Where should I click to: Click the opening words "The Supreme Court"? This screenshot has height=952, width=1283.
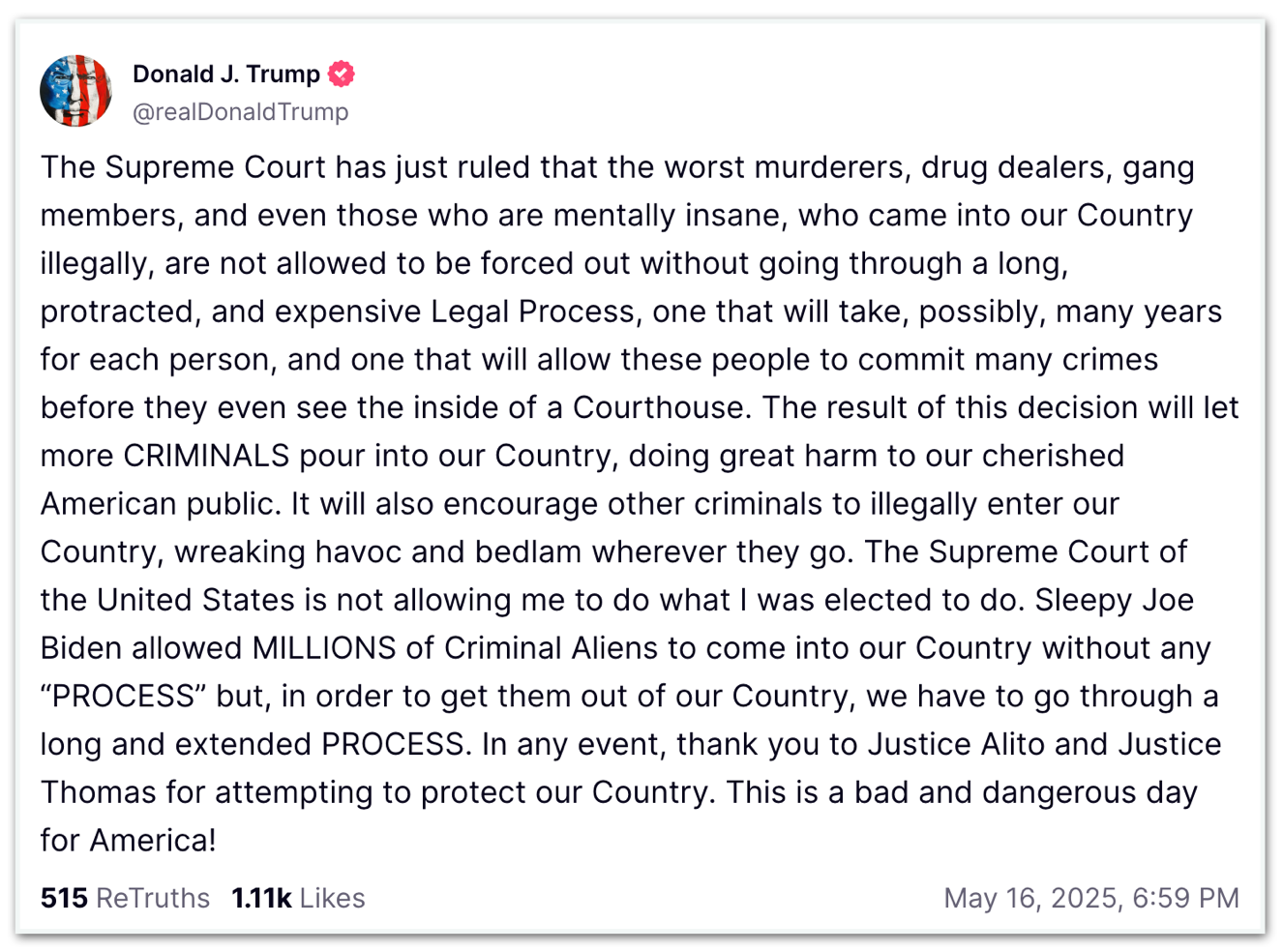click(183, 167)
